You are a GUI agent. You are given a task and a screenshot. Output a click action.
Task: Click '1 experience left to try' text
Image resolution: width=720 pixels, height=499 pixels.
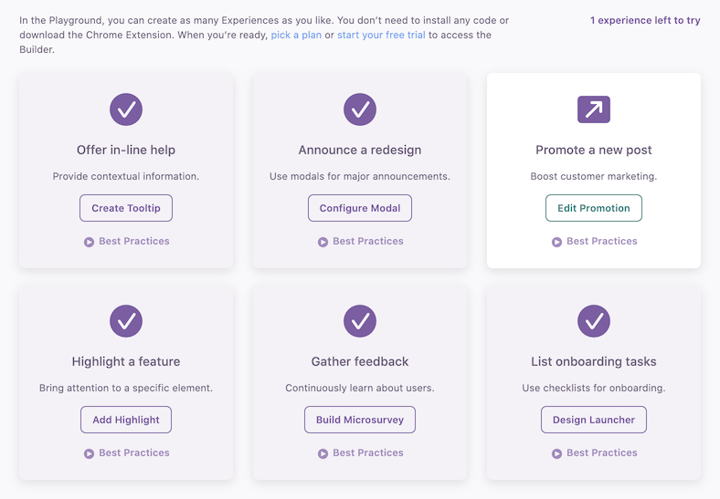(645, 20)
